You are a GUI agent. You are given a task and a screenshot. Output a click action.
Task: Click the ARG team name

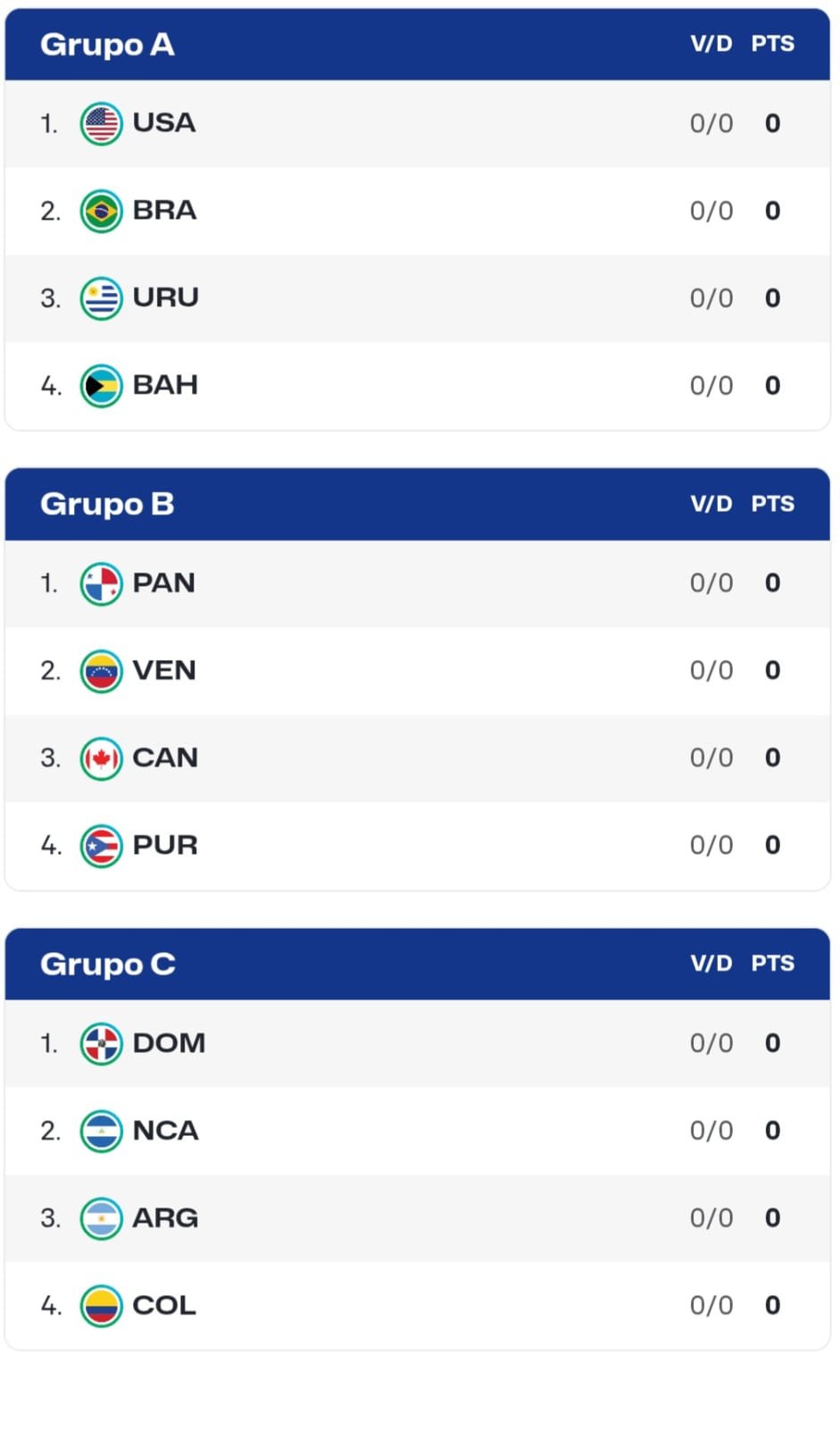click(x=165, y=1218)
